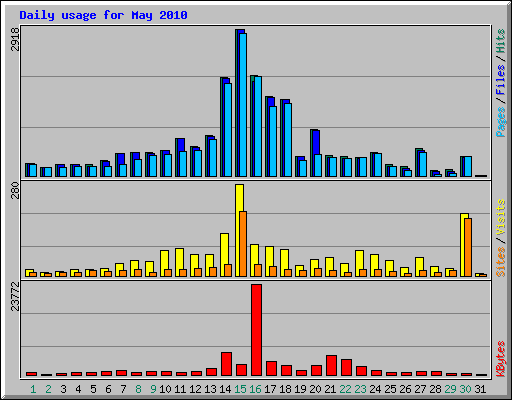512x400 pixels.
Task: Click day label 23 on the x-axis
Action: point(360,389)
